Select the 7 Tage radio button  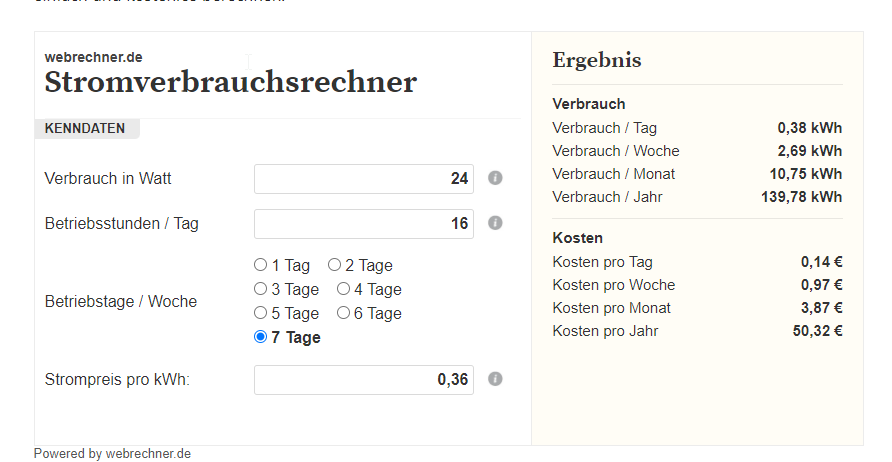[x=260, y=336]
